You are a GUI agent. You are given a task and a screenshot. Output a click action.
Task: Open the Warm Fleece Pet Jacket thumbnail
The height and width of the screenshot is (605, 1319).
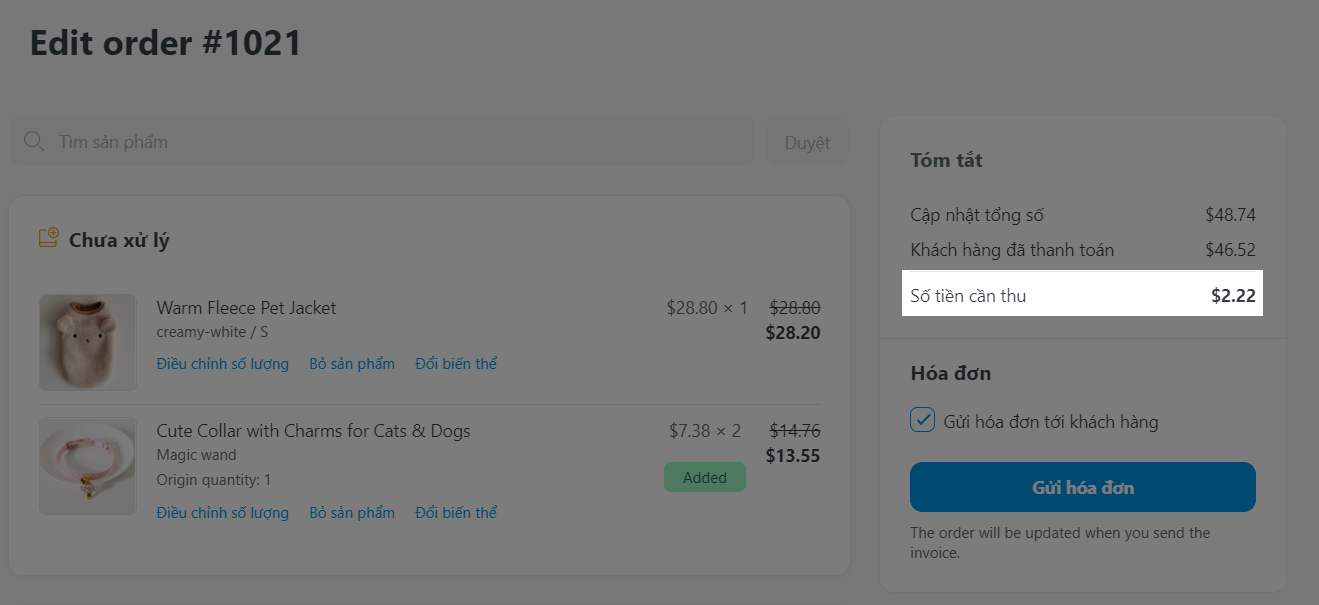coord(88,342)
